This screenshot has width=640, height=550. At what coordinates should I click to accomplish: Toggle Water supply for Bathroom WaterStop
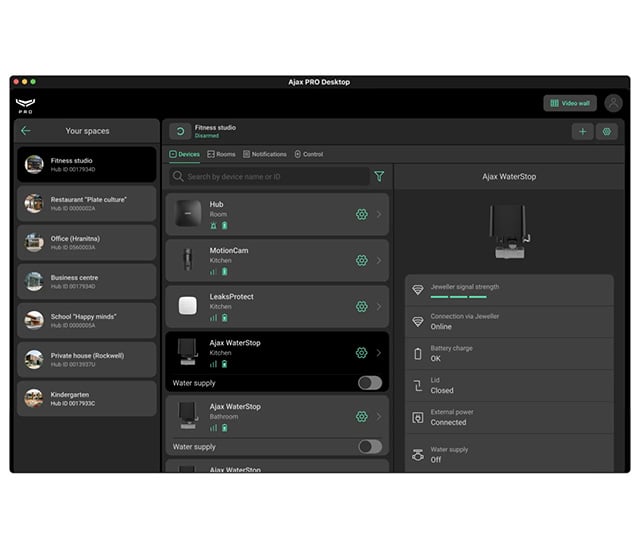pos(370,446)
